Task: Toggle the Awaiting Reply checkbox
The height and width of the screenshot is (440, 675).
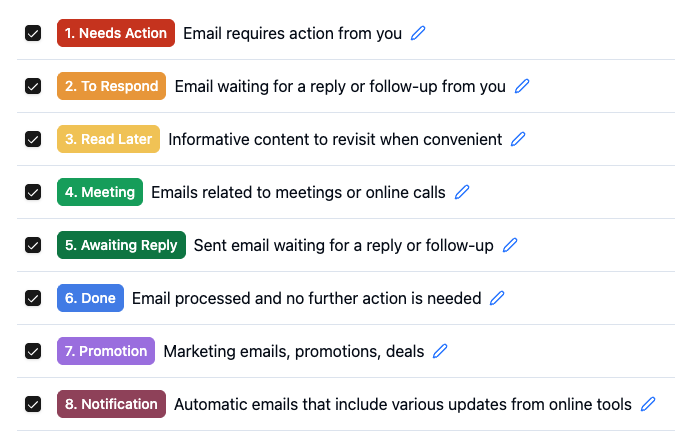Action: pyautogui.click(x=33, y=245)
